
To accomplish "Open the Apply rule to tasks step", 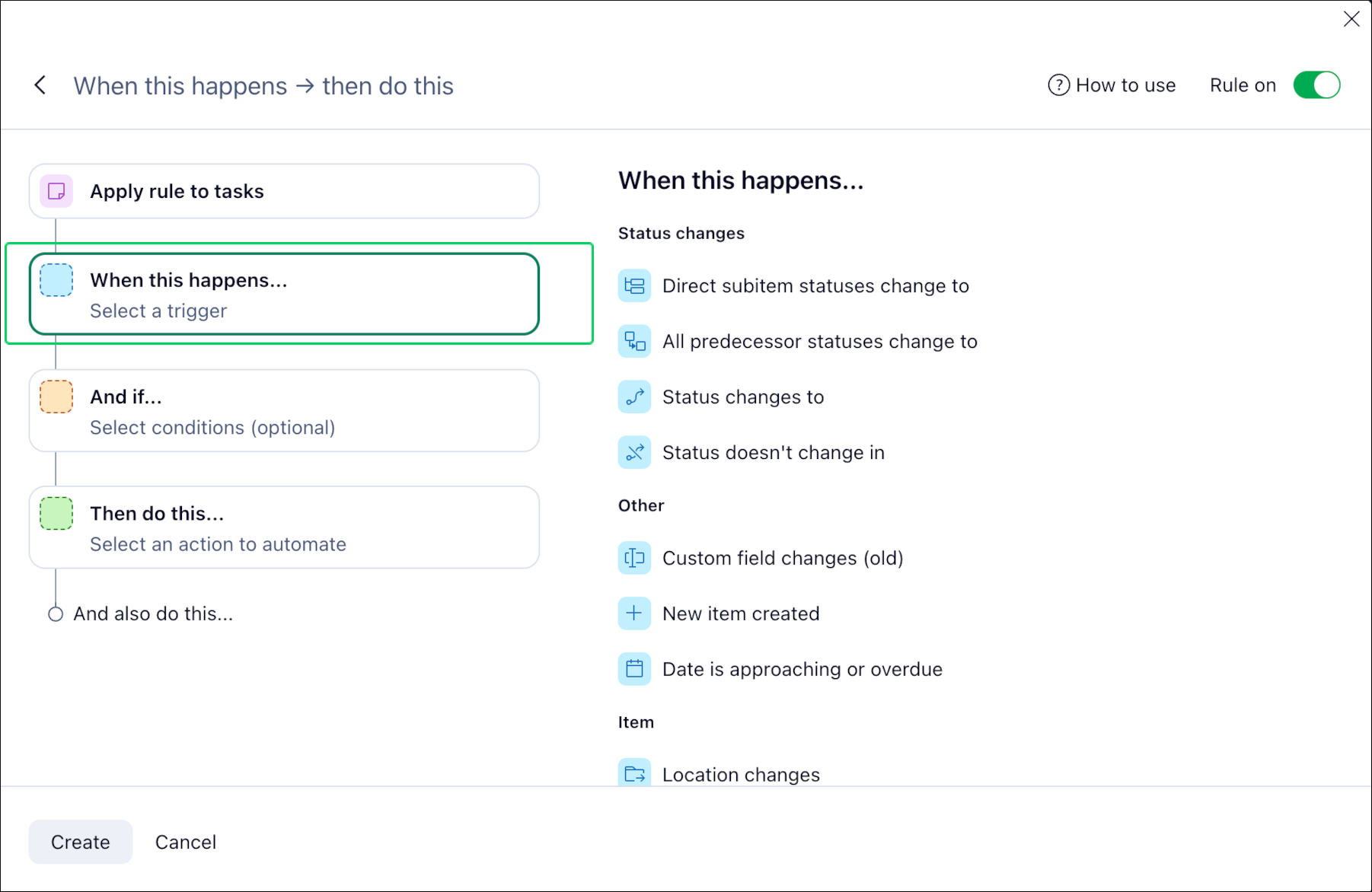I will tap(284, 191).
